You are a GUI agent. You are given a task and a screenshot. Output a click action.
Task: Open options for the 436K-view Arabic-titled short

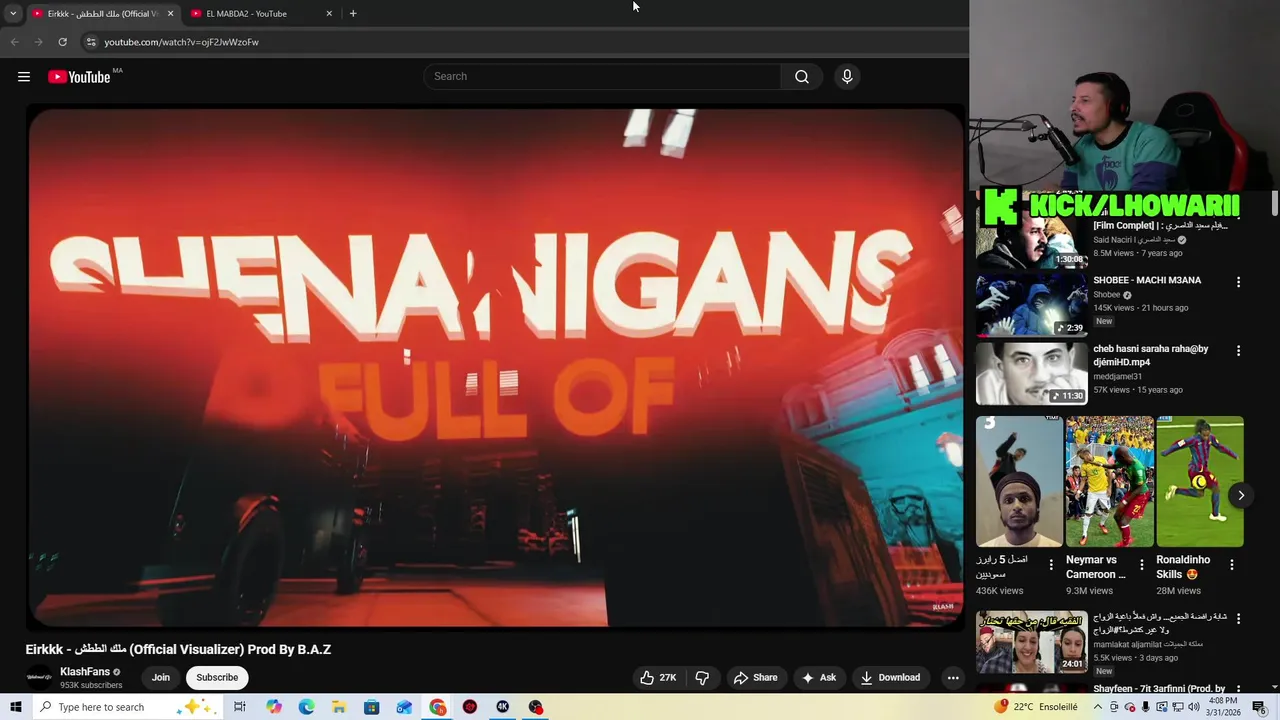click(1050, 565)
